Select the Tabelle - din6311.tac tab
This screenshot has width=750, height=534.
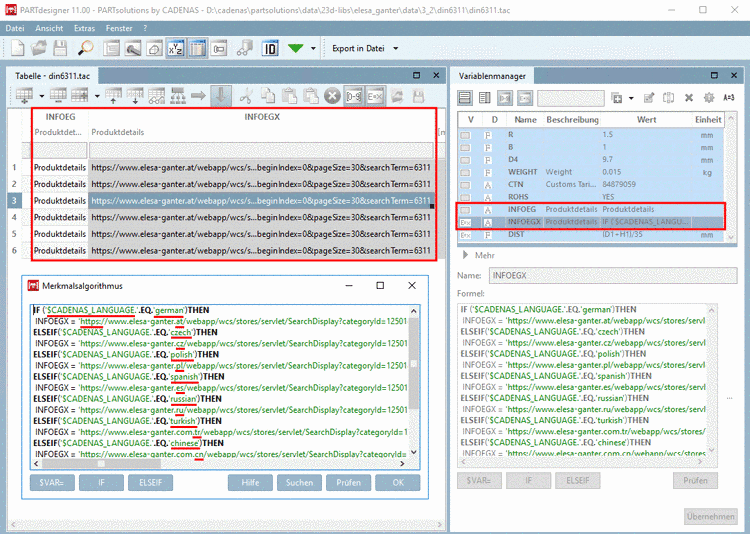(52, 76)
